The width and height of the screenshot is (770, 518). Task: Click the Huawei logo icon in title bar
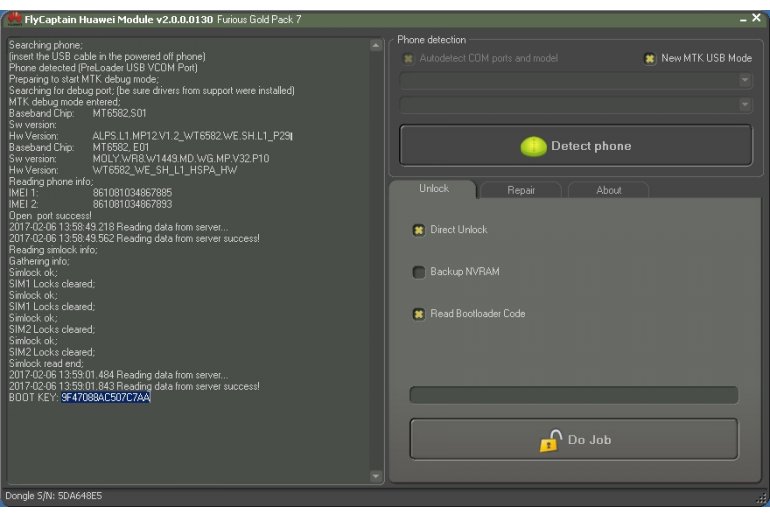14,20
